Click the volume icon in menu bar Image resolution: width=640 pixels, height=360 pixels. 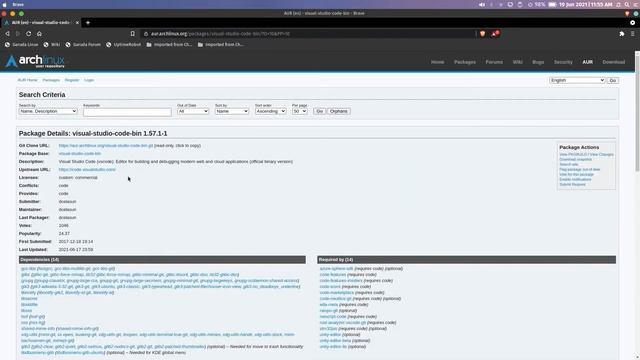(482, 4)
